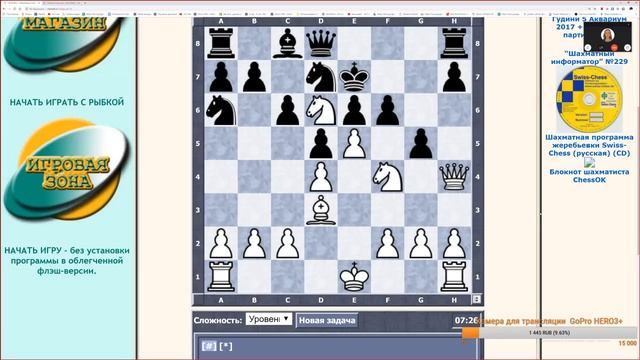Select the white pawn on e5
Viewport: 640px width, 360px height.
click(354, 144)
